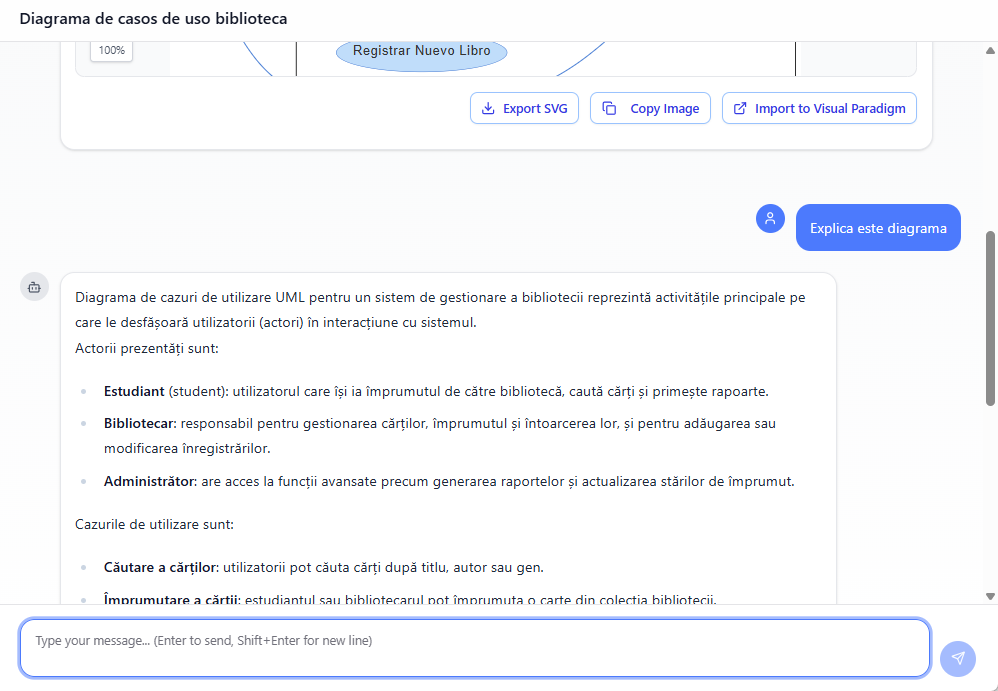Click the scrollbar down arrow at bottom right

coord(989,595)
